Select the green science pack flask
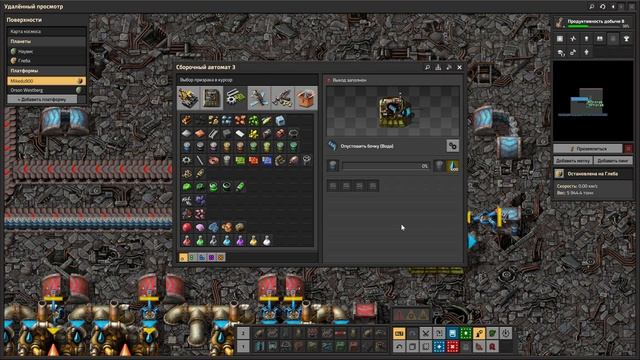 click(200, 241)
